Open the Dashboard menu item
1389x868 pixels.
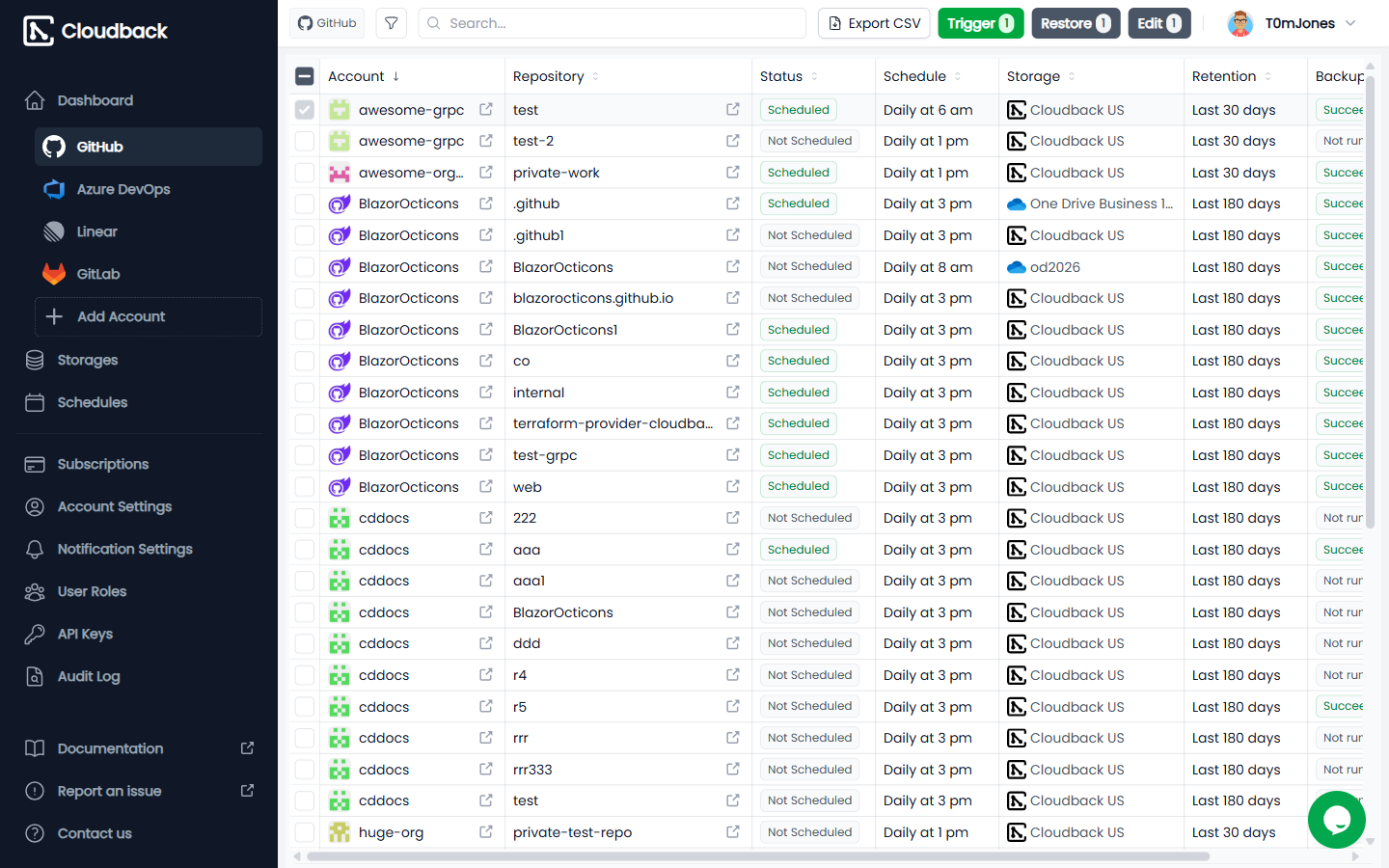pos(139,100)
